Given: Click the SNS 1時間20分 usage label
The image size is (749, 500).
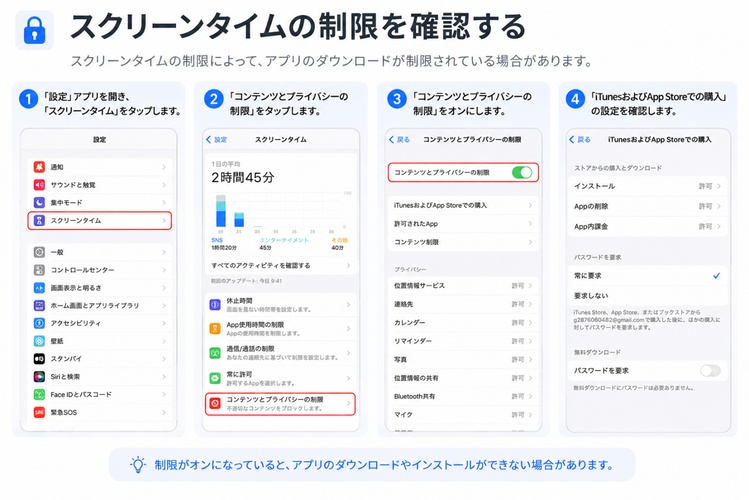Looking at the screenshot, I should pos(224,244).
